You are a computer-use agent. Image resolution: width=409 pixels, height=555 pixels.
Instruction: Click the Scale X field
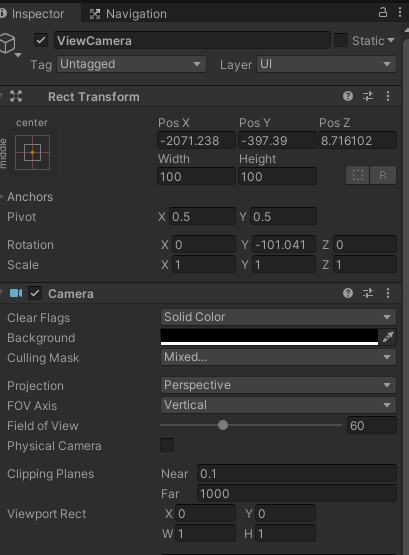[204, 264]
